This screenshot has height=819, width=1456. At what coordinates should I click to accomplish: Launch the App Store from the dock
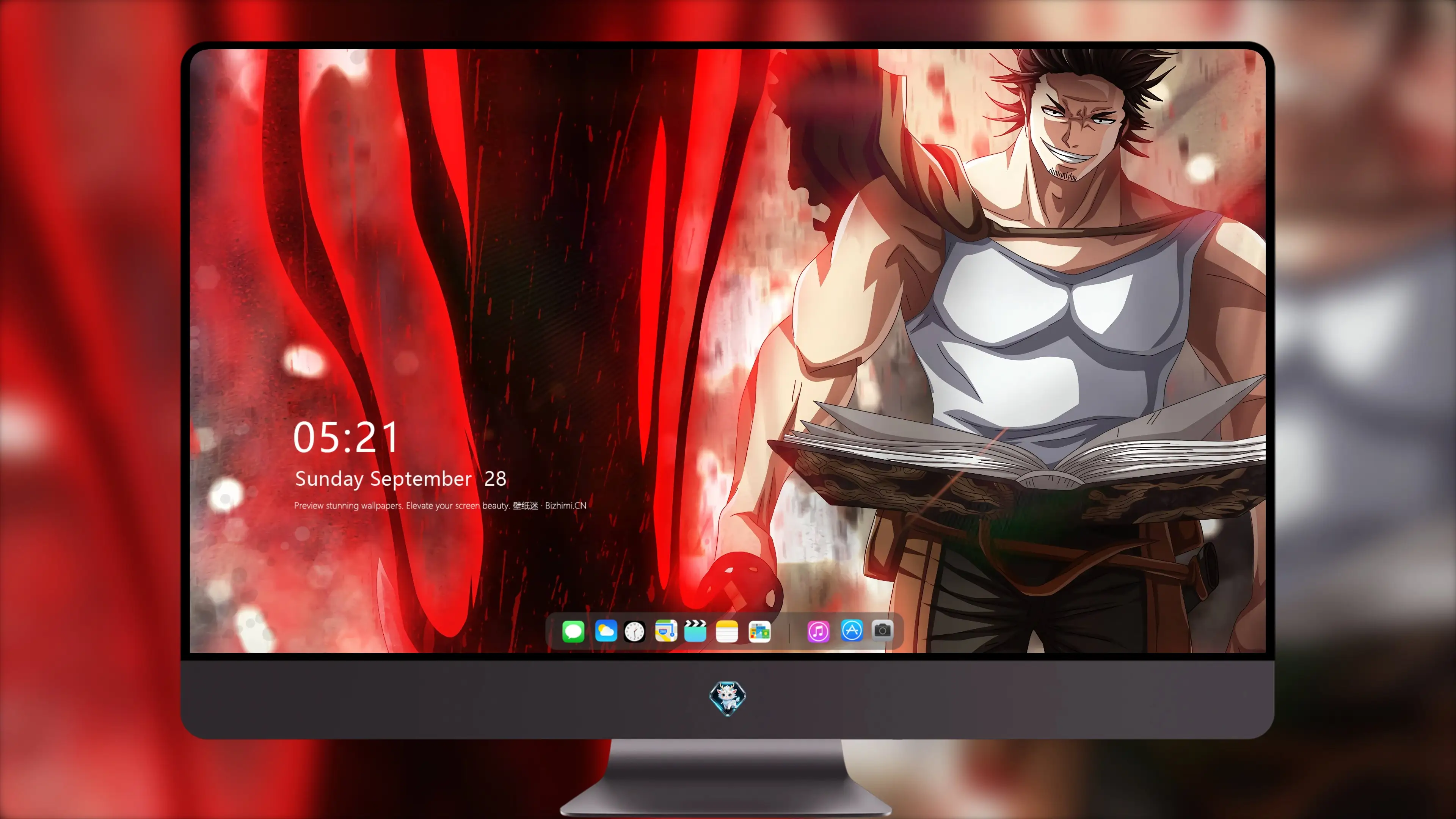click(852, 630)
